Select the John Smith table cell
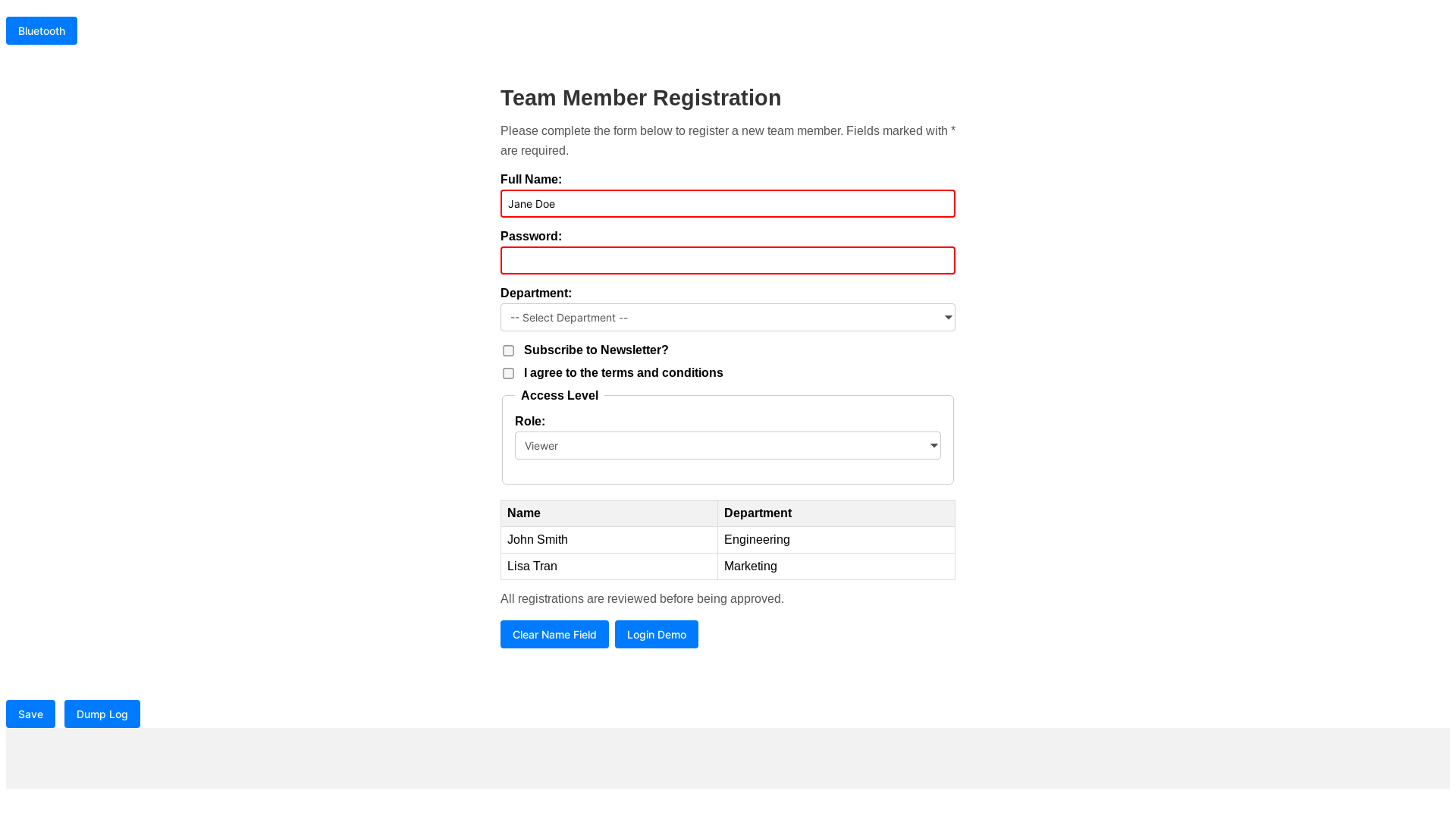Screen dimensions: 1456x819 coord(610,540)
